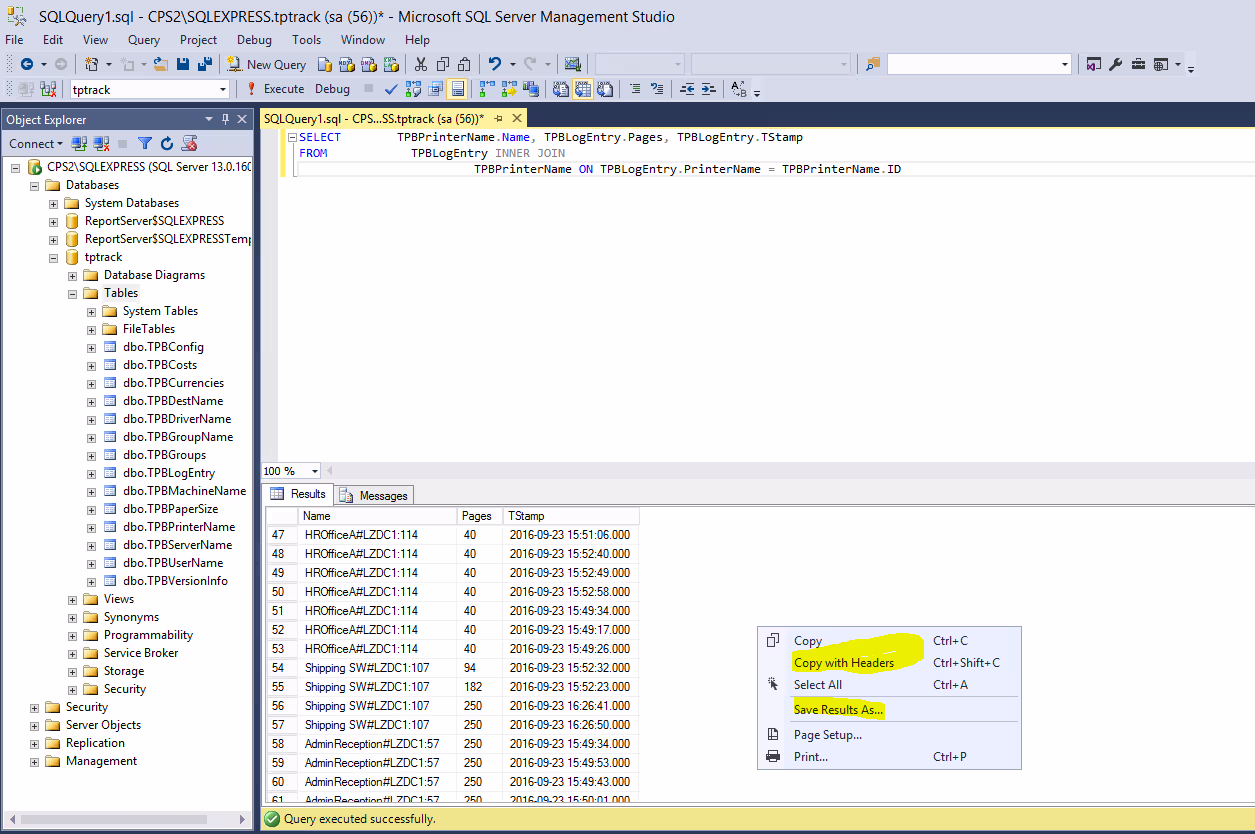
Task: Select Results to Grid mode
Action: pyautogui.click(x=583, y=89)
